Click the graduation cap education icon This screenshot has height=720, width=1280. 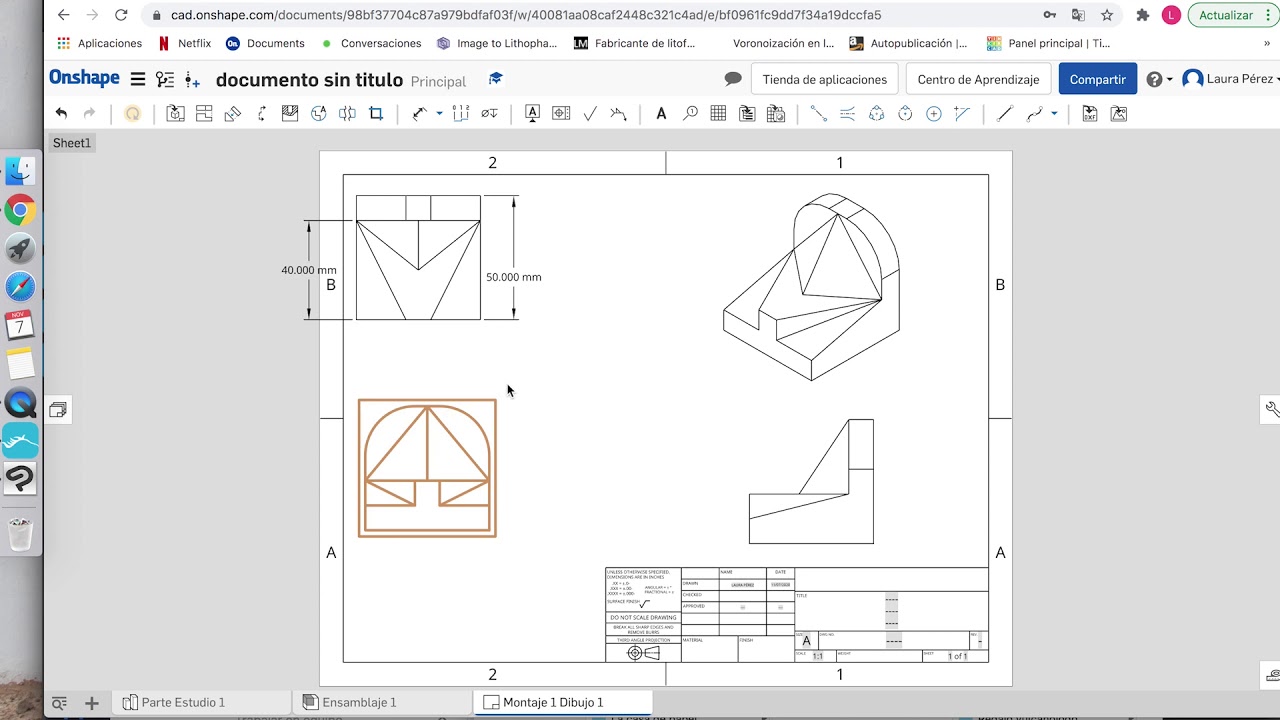(495, 79)
